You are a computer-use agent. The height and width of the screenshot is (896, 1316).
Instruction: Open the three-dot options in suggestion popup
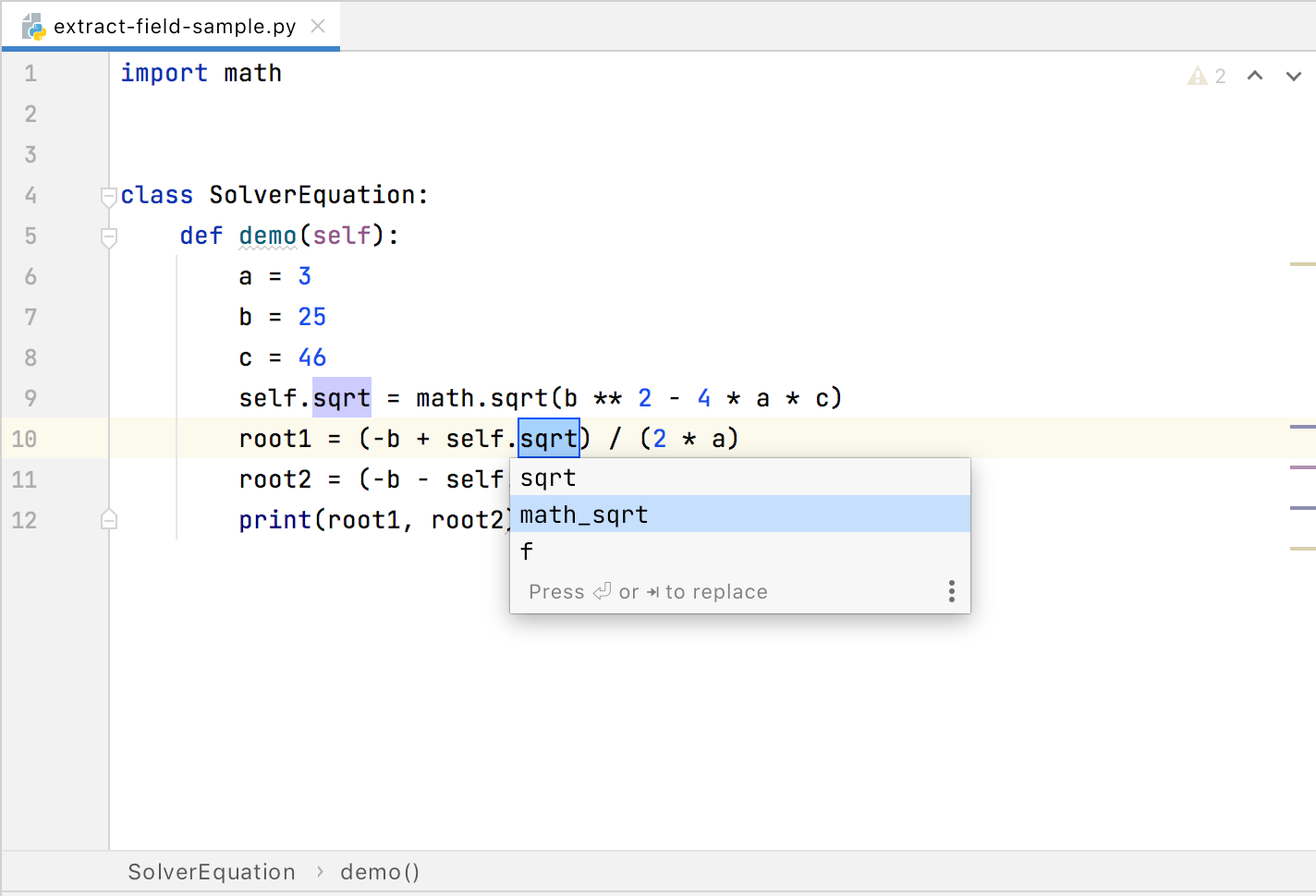click(951, 591)
